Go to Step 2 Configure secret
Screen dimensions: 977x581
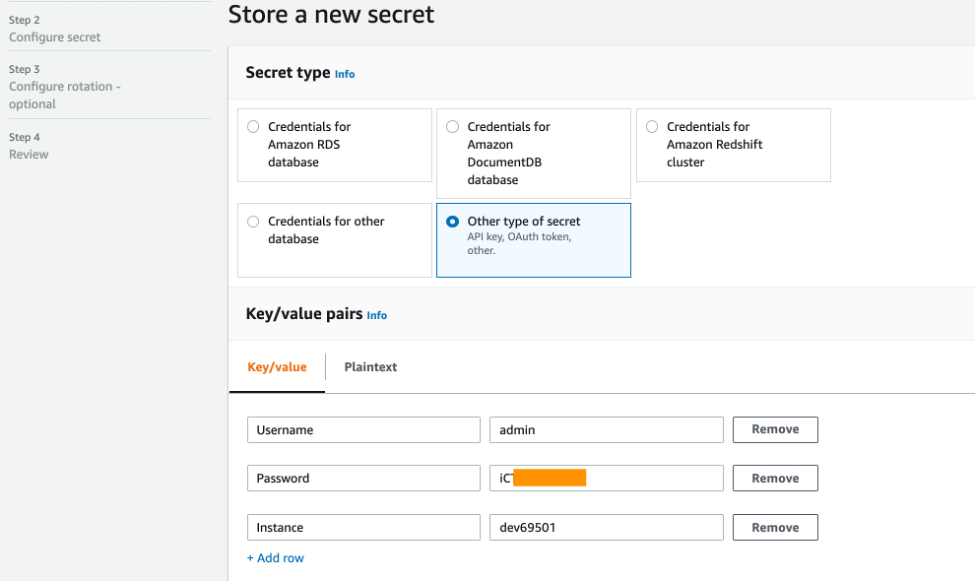pos(55,37)
